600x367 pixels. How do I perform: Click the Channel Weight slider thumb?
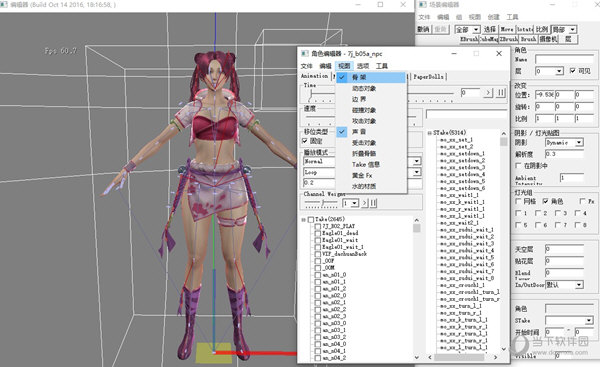[x=323, y=202]
